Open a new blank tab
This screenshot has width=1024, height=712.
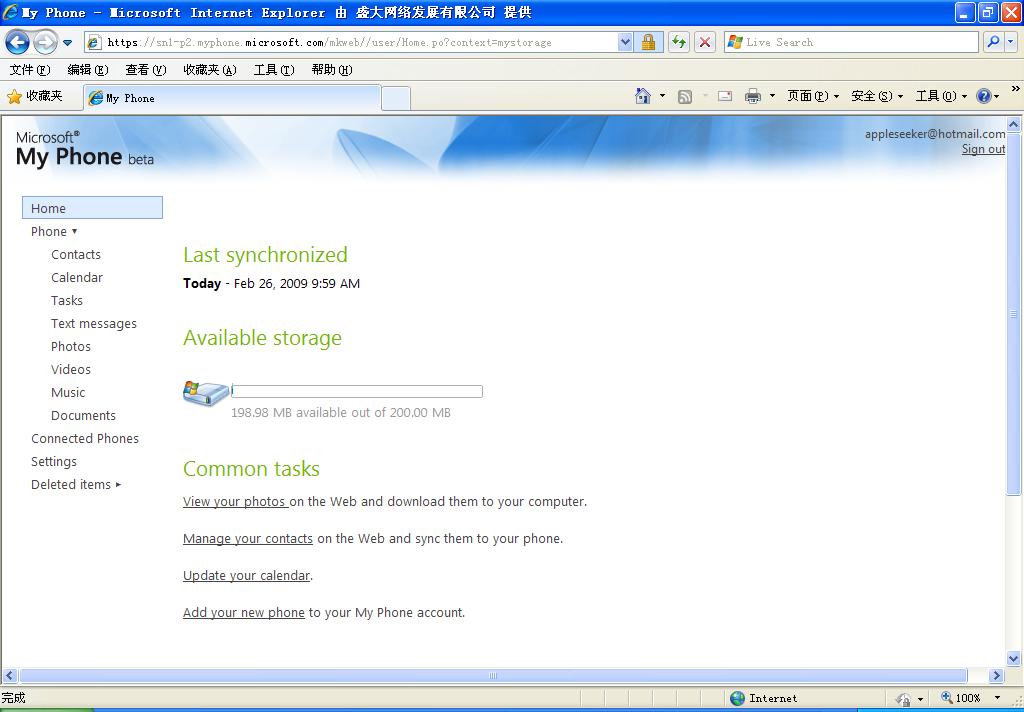click(396, 99)
